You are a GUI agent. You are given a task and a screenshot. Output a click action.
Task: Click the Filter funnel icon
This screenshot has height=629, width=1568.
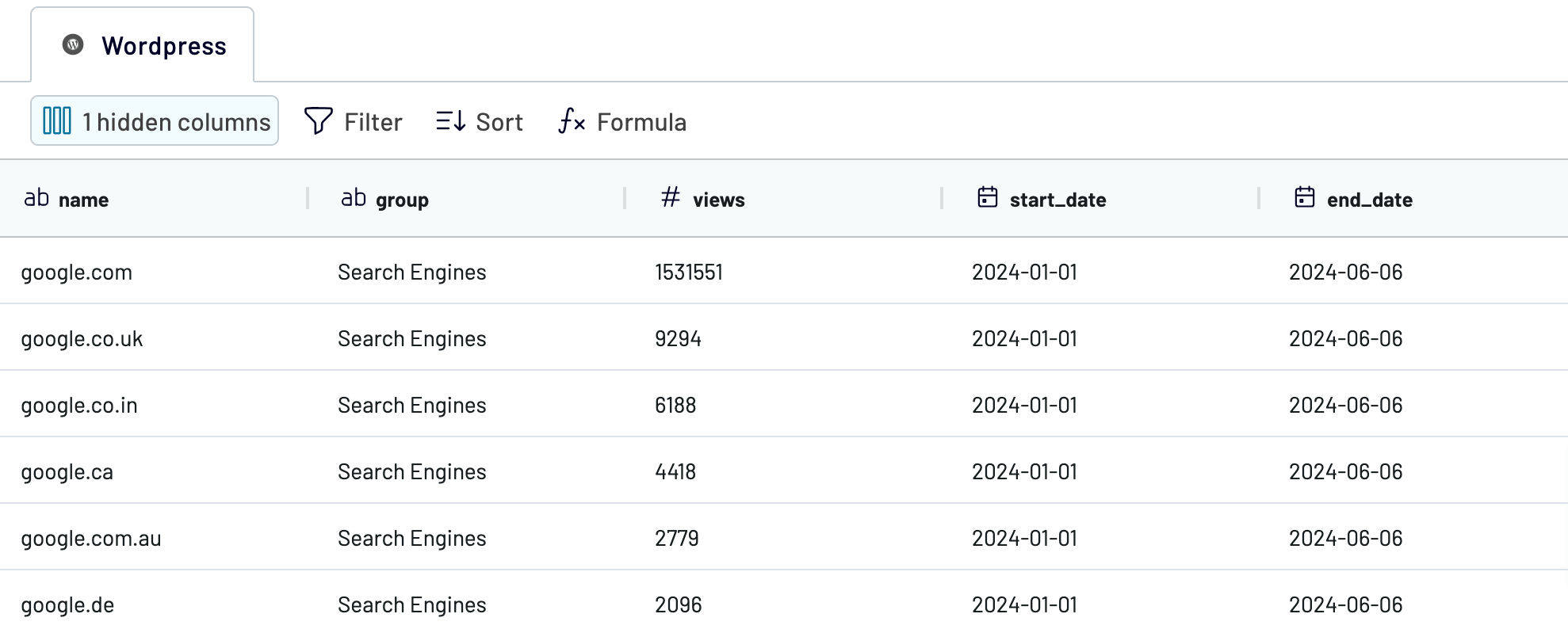coord(319,121)
